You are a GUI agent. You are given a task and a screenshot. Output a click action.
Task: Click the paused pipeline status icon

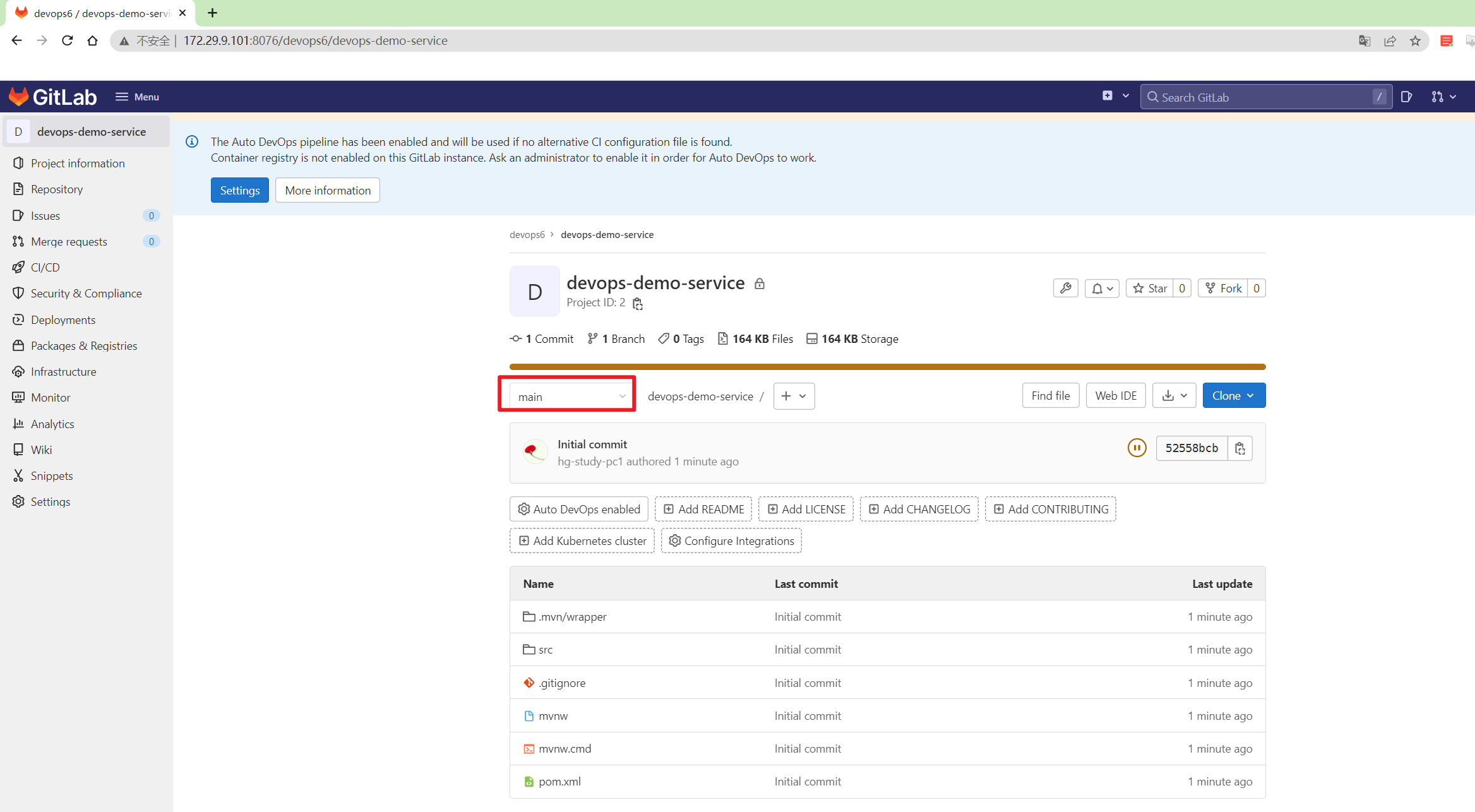coord(1137,448)
